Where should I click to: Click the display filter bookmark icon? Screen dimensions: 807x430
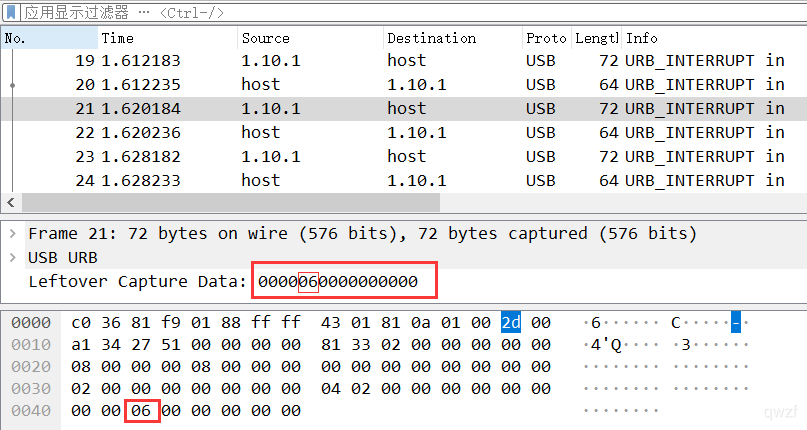[x=11, y=12]
